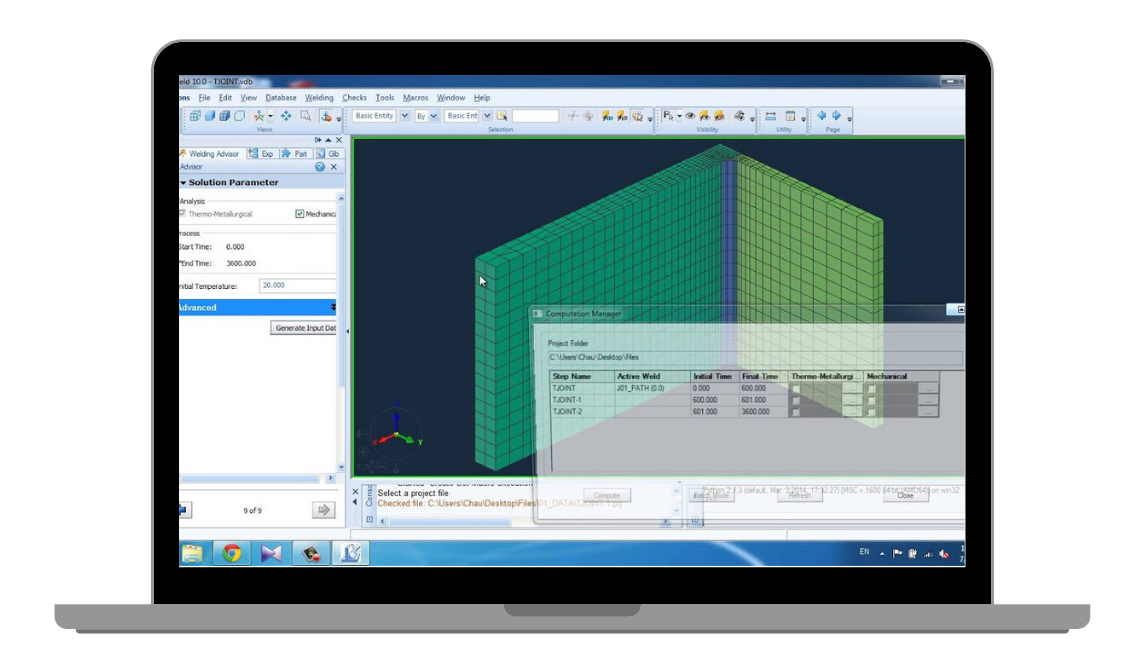Open the Macros menu
Screen dimensions: 1136x660
[415, 98]
